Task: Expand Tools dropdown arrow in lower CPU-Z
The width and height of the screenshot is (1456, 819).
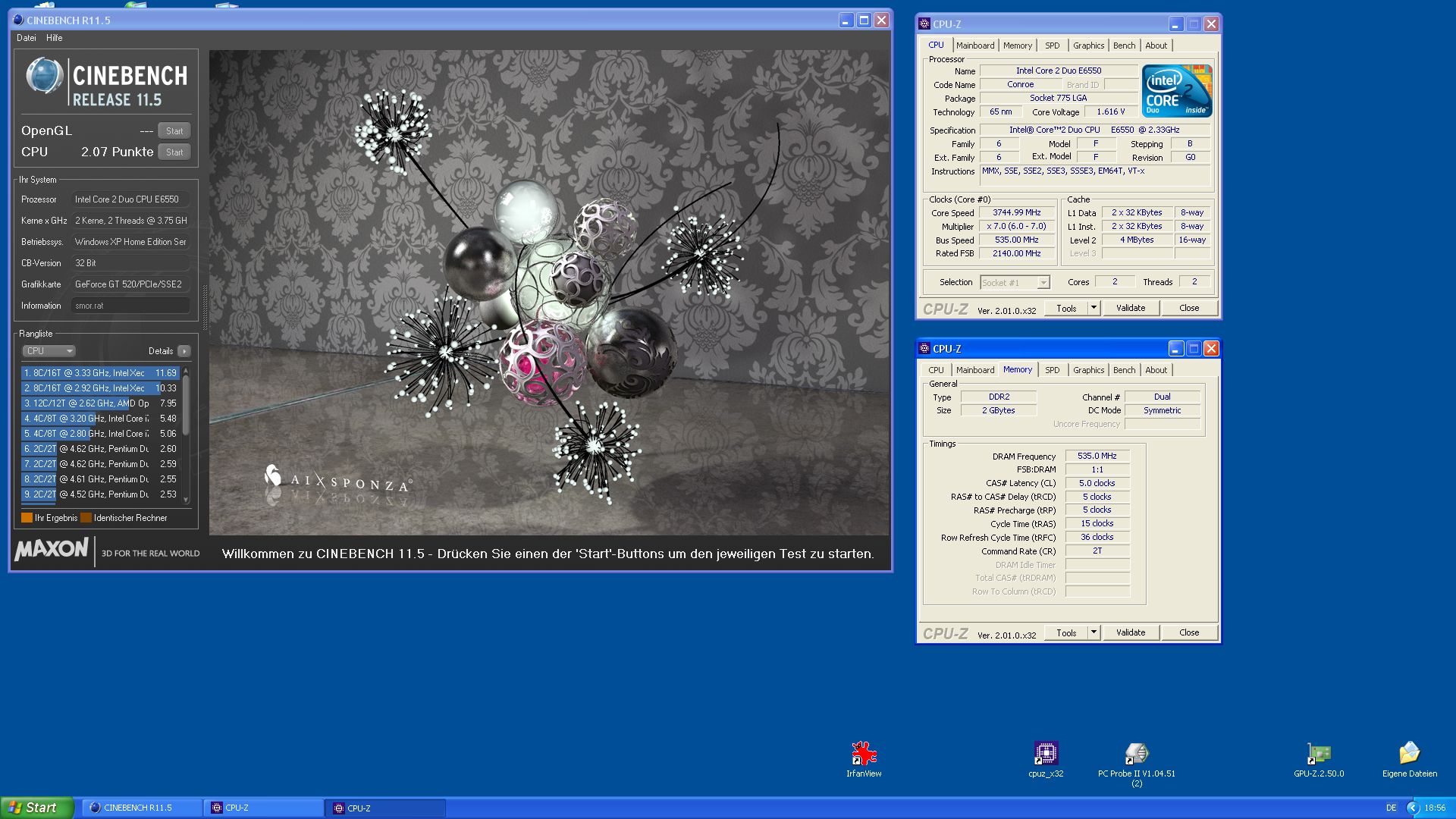Action: 1094,632
